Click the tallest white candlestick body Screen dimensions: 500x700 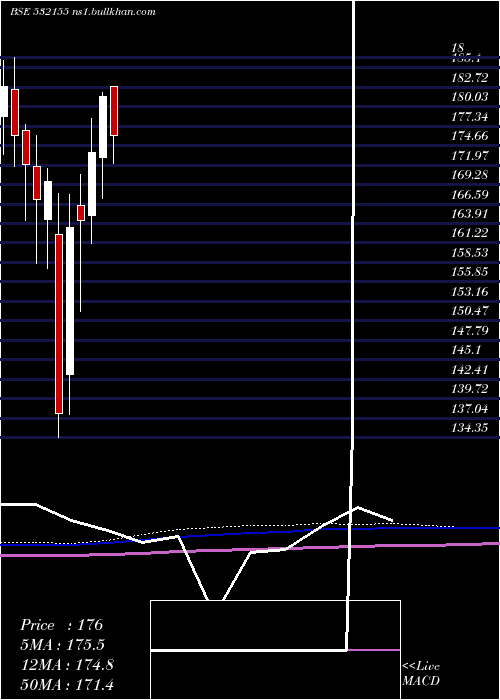(x=70, y=301)
